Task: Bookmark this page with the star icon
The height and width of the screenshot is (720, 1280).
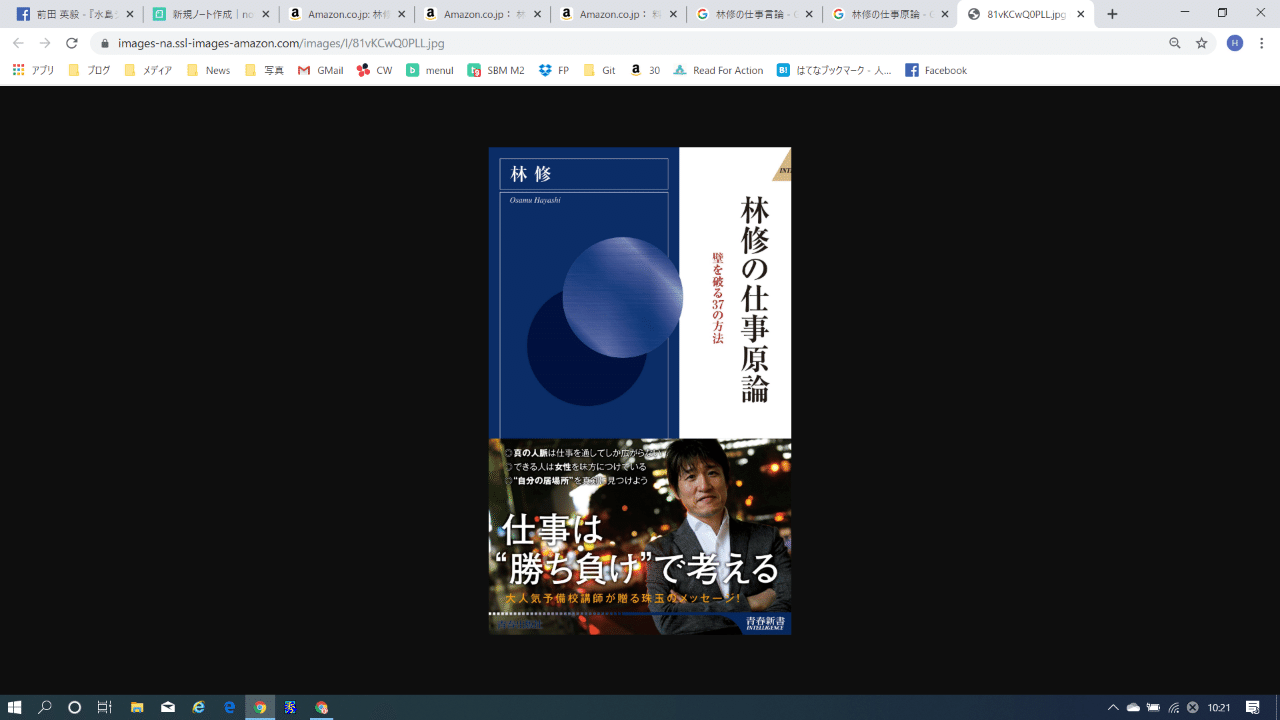Action: click(x=1202, y=43)
